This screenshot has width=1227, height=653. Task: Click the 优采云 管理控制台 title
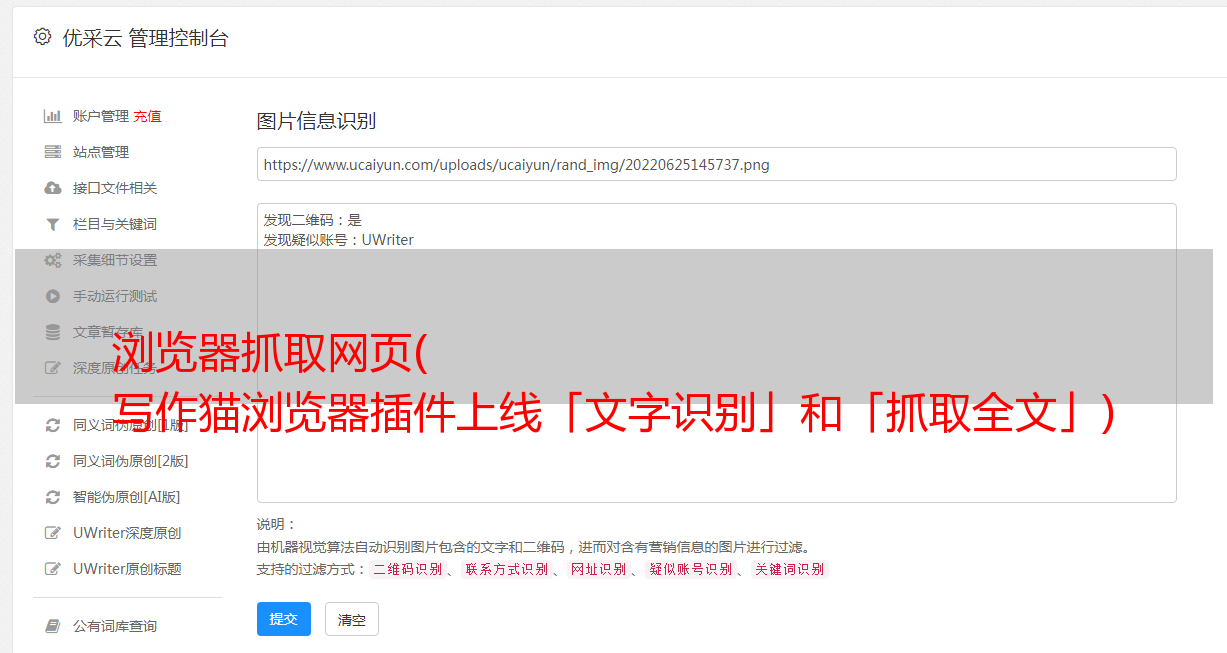[x=145, y=38]
